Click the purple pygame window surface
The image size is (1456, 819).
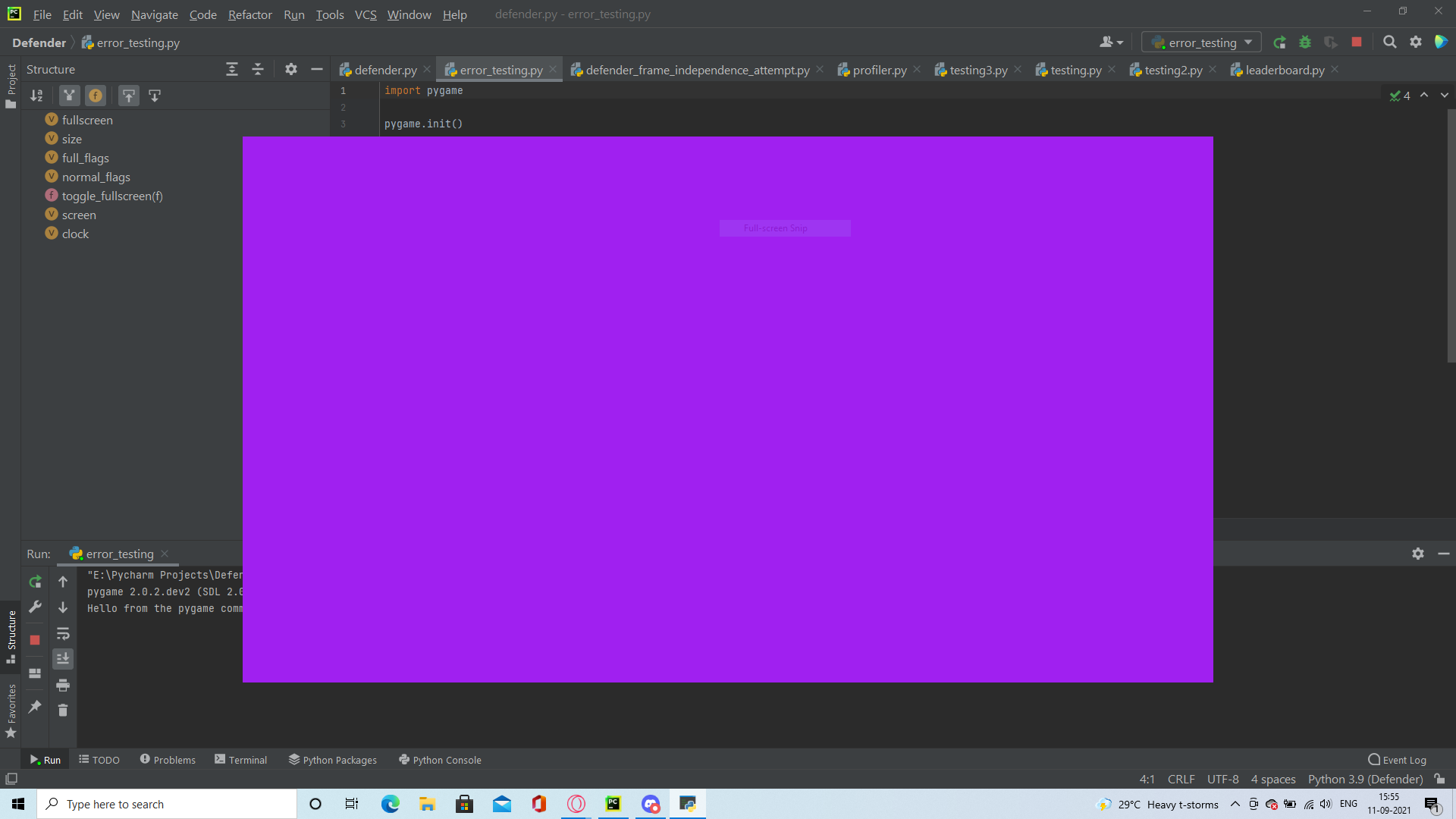[x=728, y=425]
